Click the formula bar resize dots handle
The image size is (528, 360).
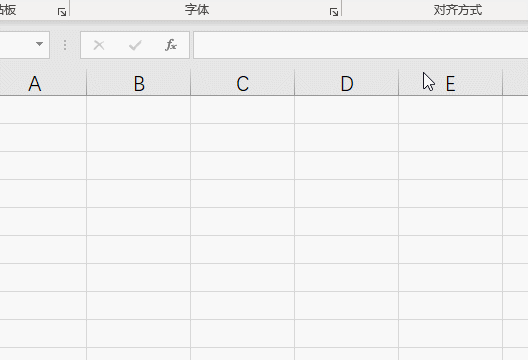(65, 45)
